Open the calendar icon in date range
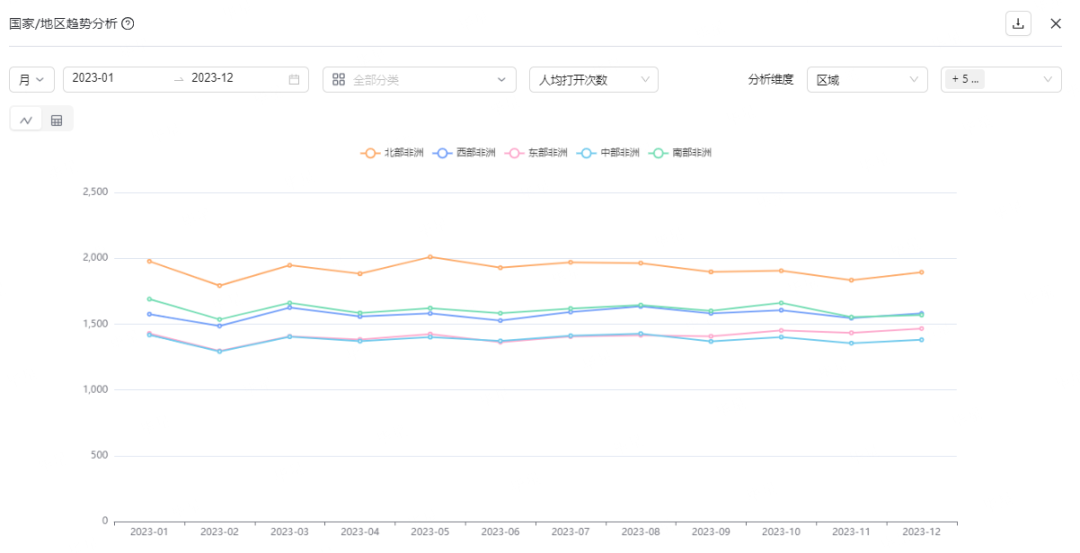 294,80
